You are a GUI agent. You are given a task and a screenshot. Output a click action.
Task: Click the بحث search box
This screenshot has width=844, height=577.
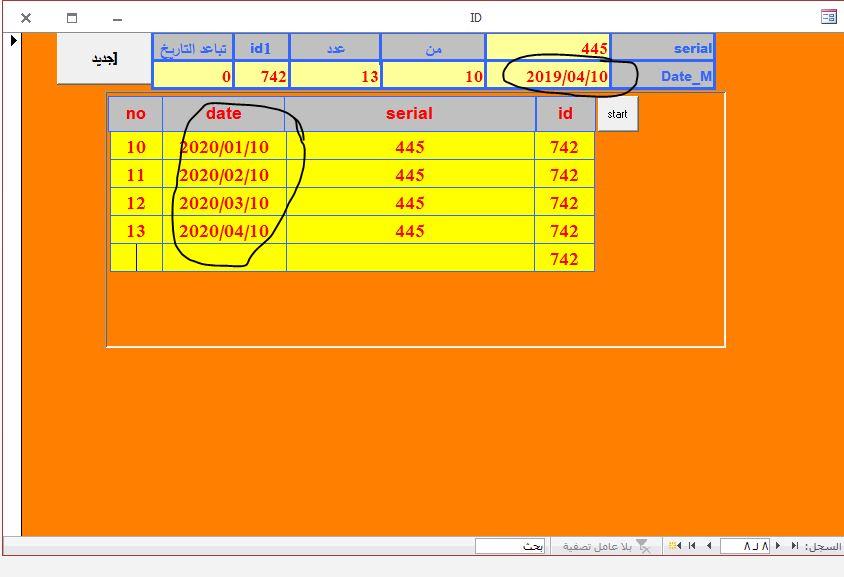[509, 546]
